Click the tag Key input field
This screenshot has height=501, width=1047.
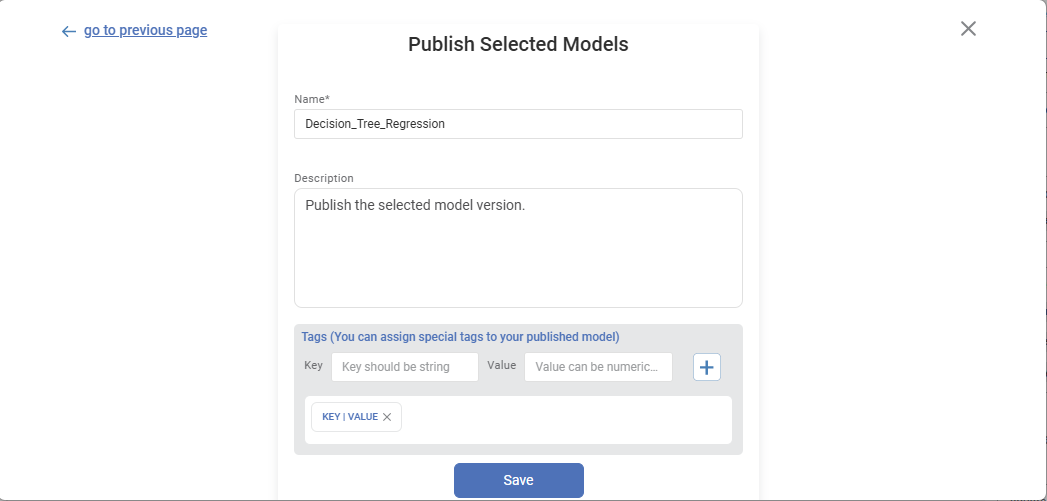405,367
